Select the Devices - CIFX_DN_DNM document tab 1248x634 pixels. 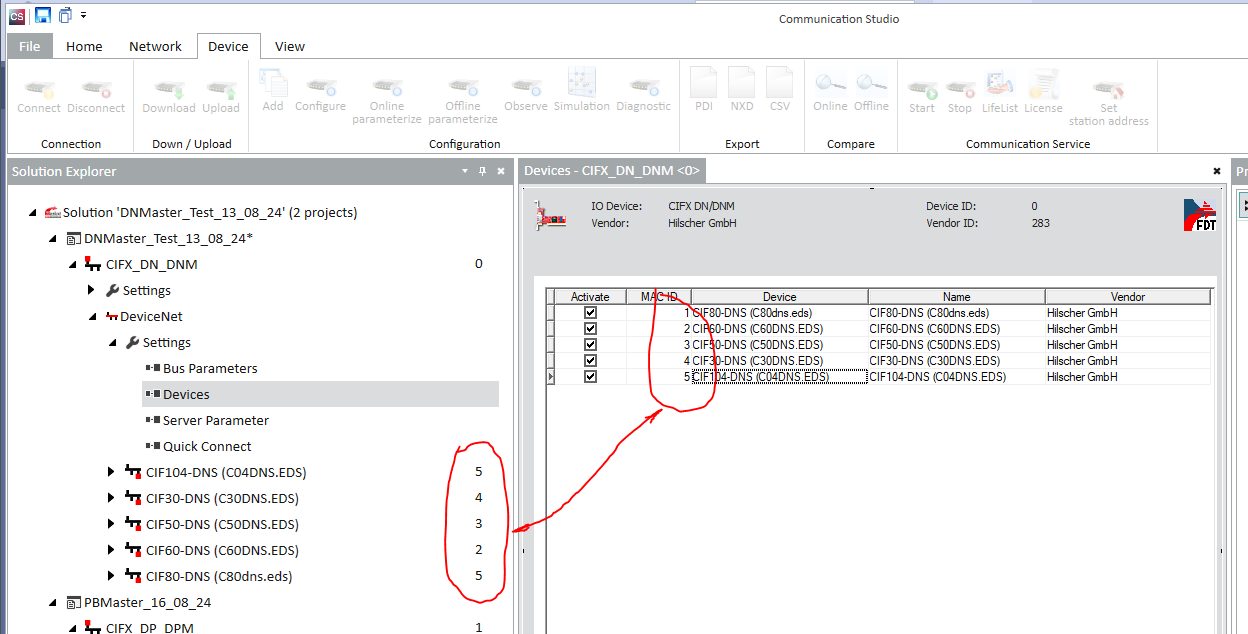tap(612, 171)
